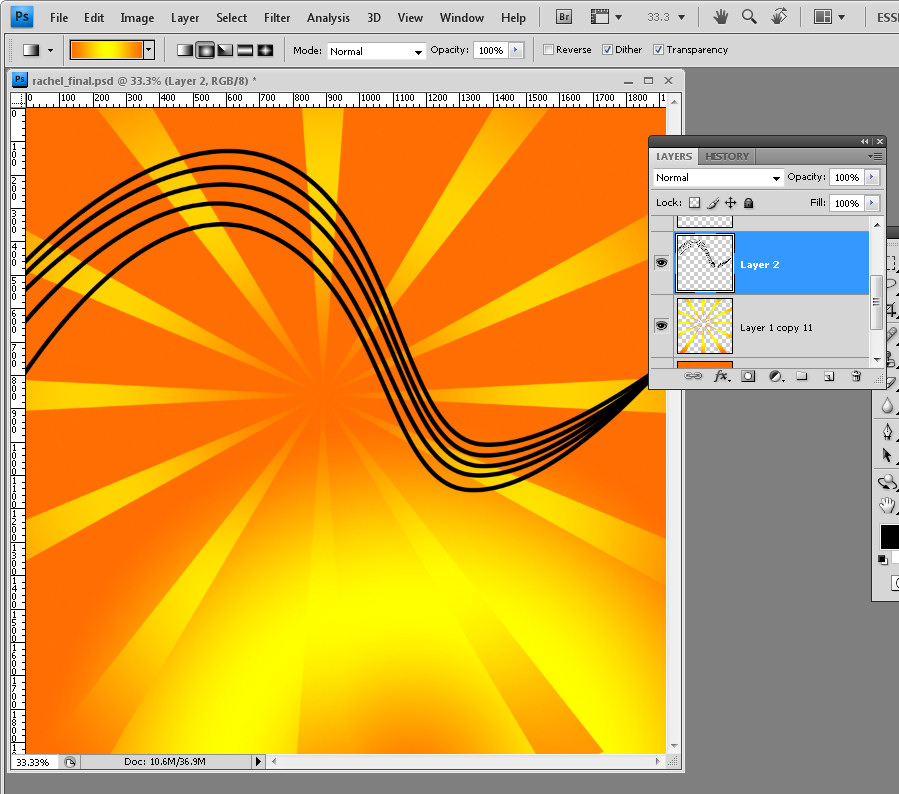
Task: Choose the Angle Gradient style icon
Action: (225, 50)
